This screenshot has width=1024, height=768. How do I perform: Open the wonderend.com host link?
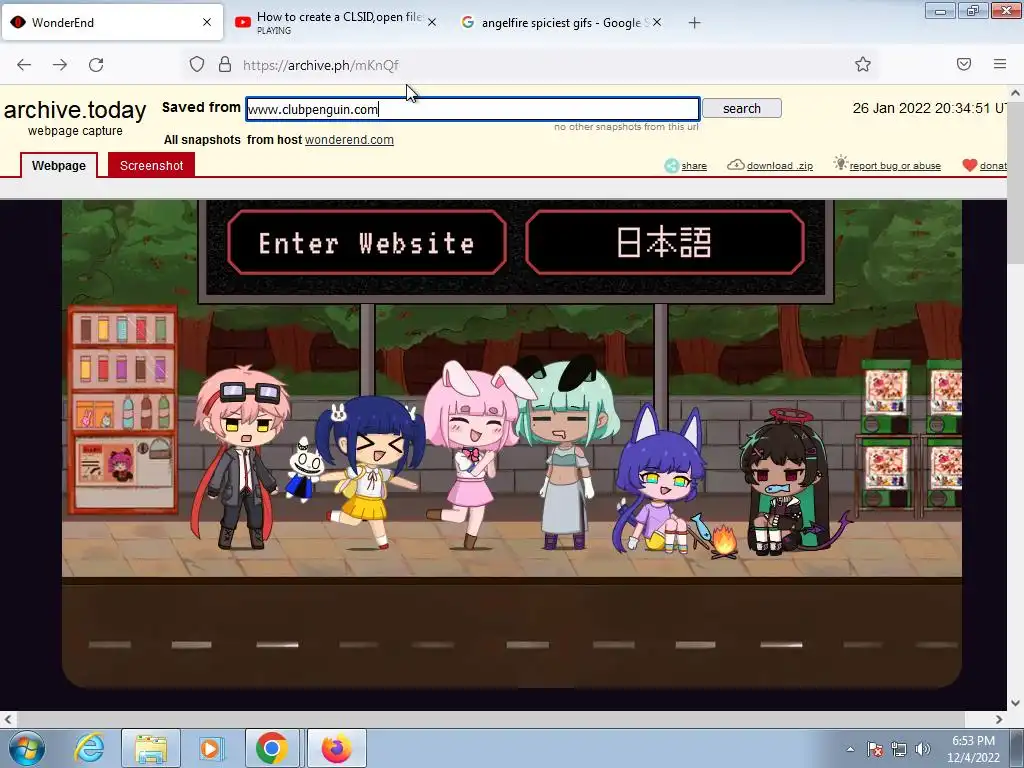pos(349,140)
